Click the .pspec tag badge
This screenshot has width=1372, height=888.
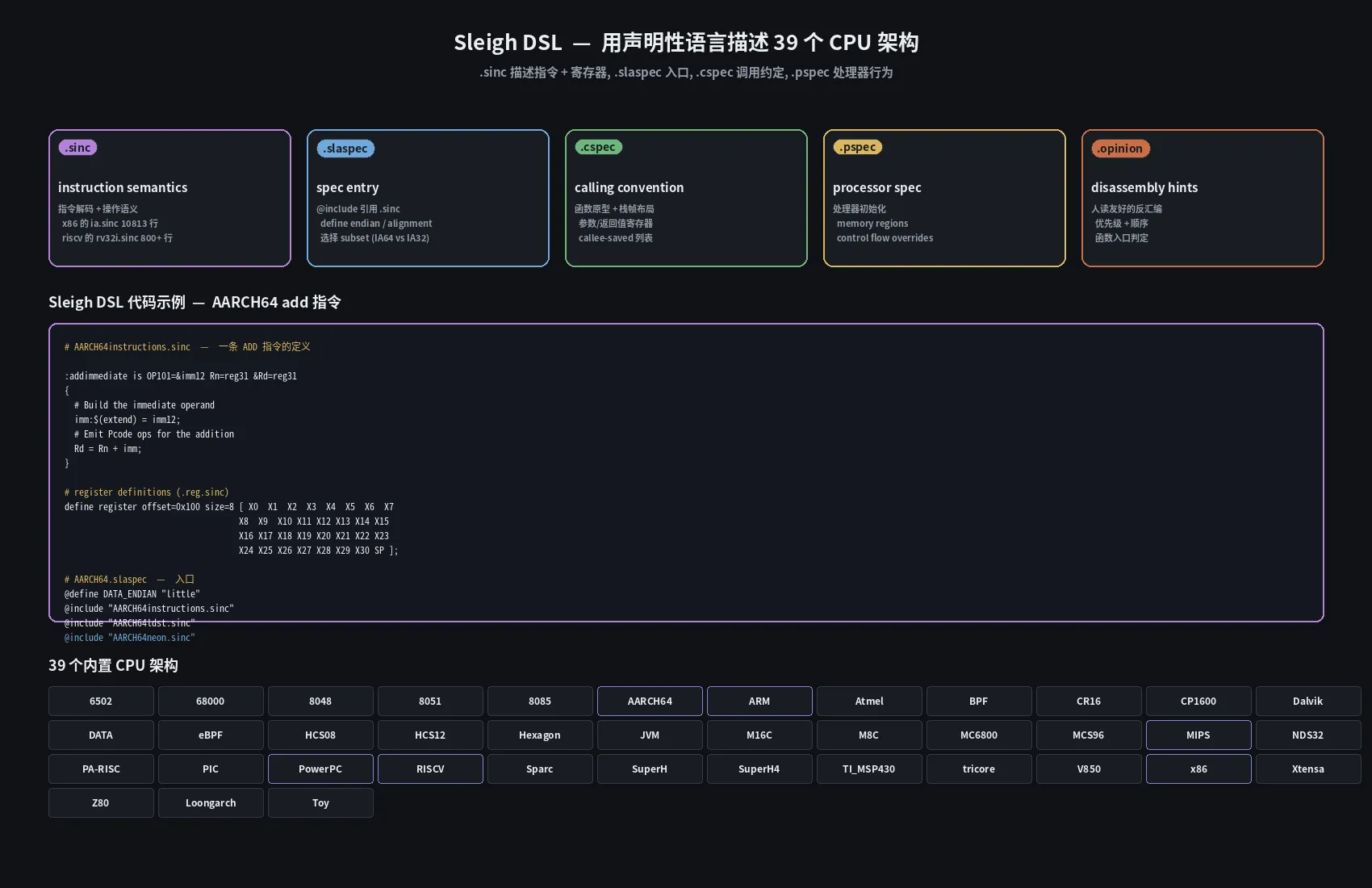click(857, 147)
